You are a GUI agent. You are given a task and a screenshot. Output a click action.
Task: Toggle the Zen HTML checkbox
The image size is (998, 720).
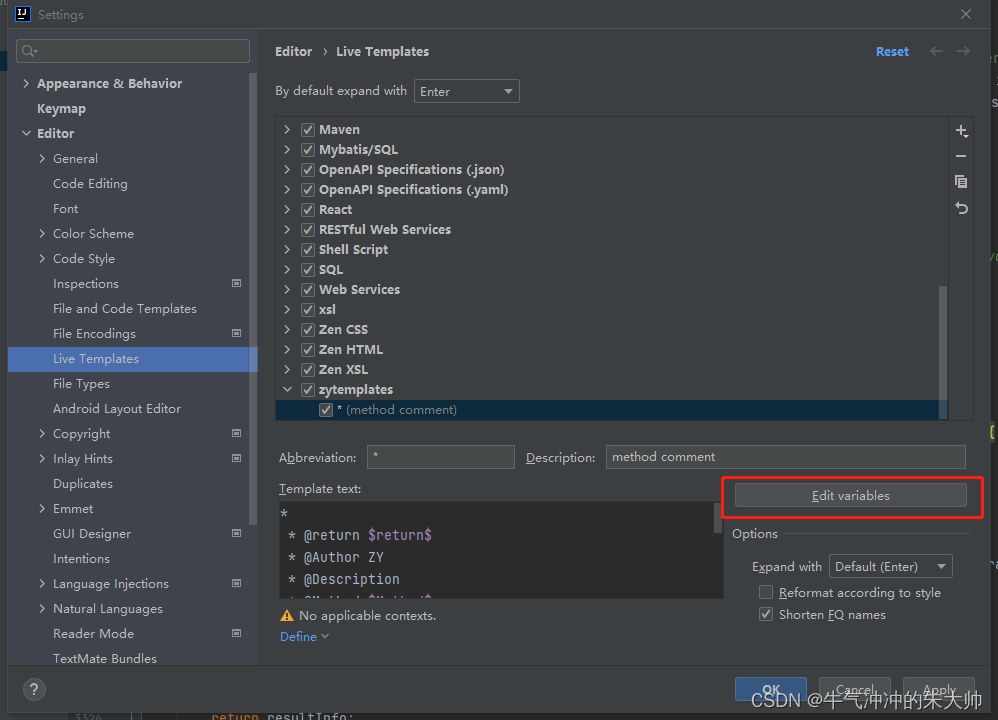tap(308, 349)
